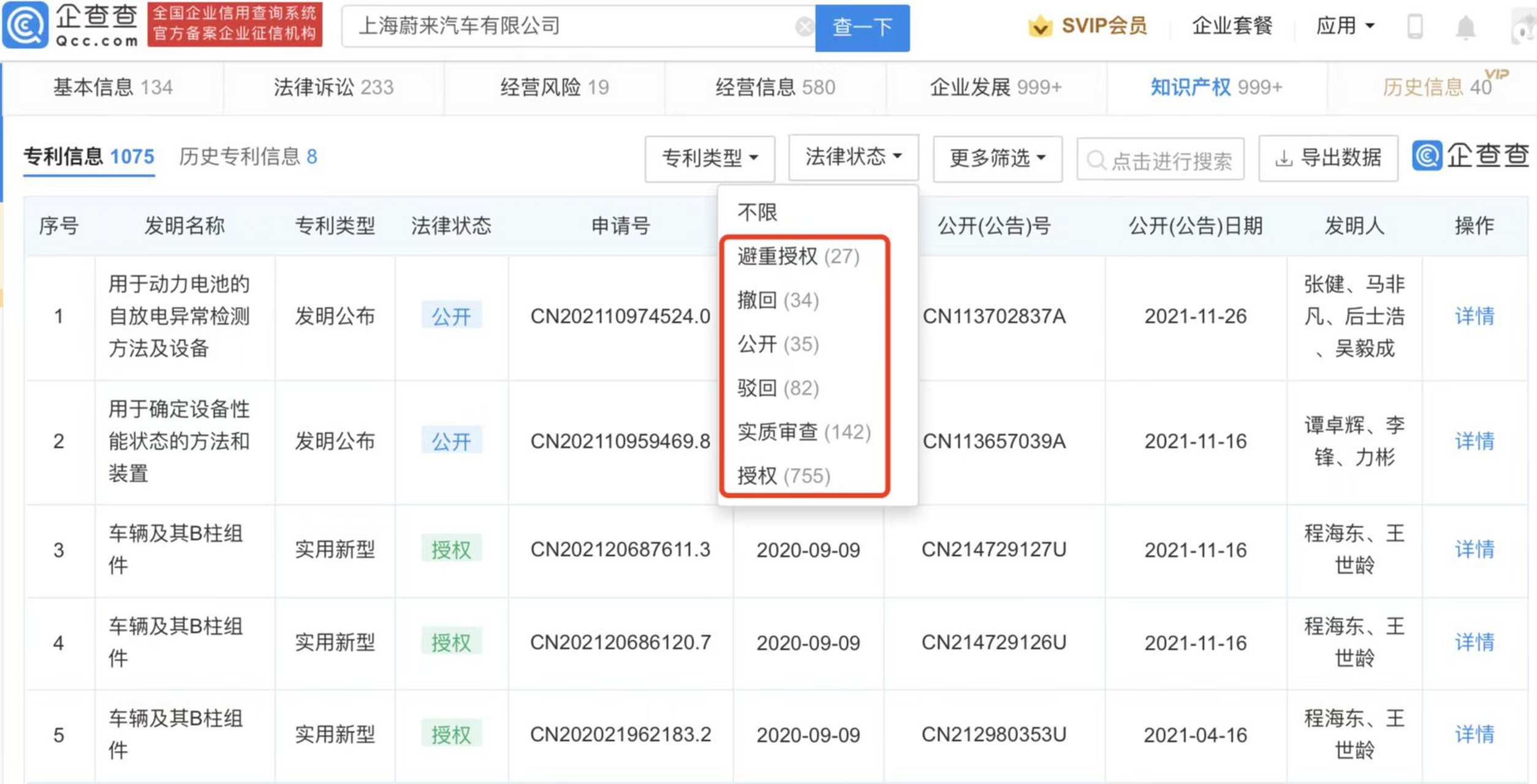Click magnifier icon in patent search box
This screenshot has height=784, width=1537.
[1095, 160]
